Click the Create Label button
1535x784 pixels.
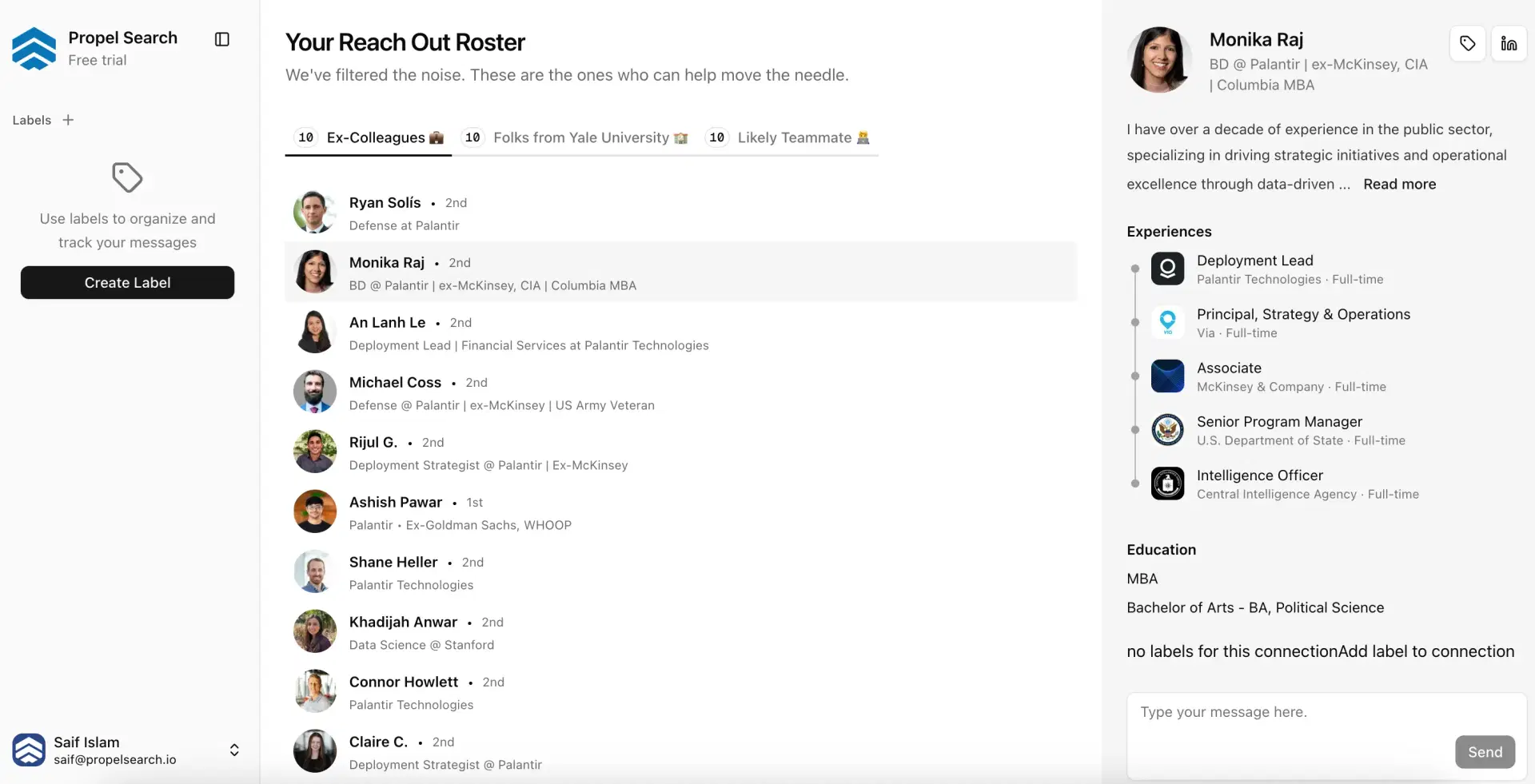tap(127, 283)
